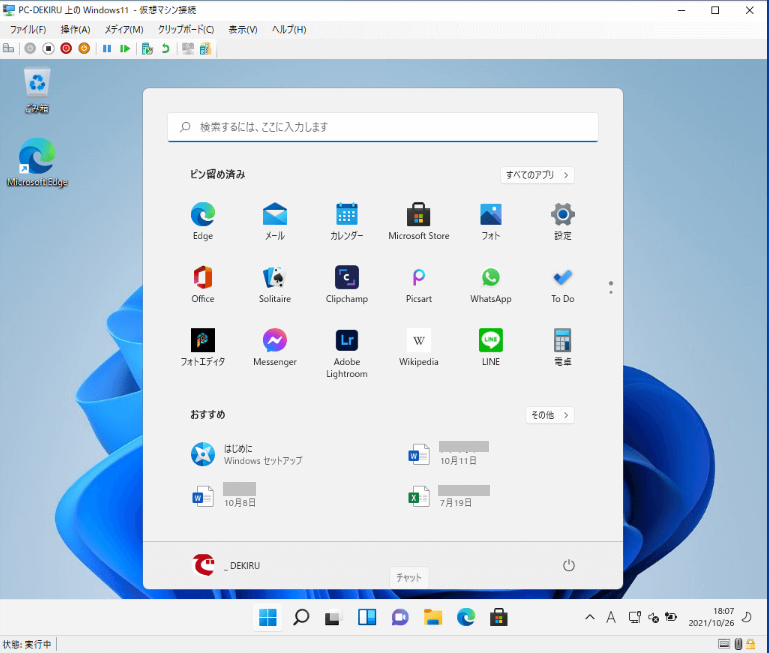
Task: Click the Turn Off (stop) VM toolbar button
Action: click(x=48, y=48)
